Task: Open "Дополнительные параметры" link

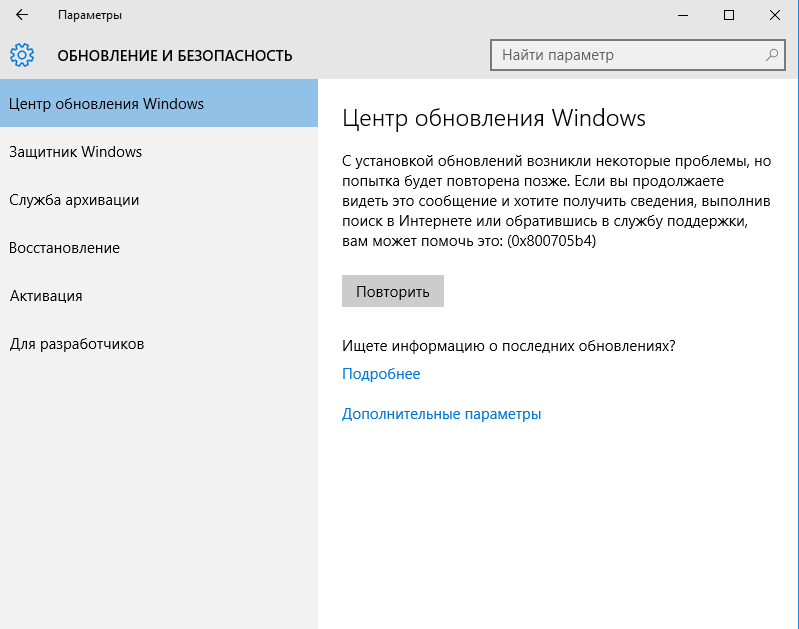Action: (x=441, y=413)
